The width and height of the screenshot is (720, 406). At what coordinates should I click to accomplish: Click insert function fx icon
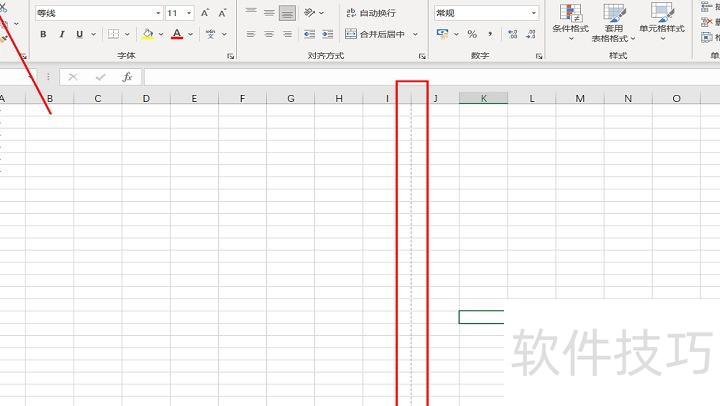coord(127,77)
